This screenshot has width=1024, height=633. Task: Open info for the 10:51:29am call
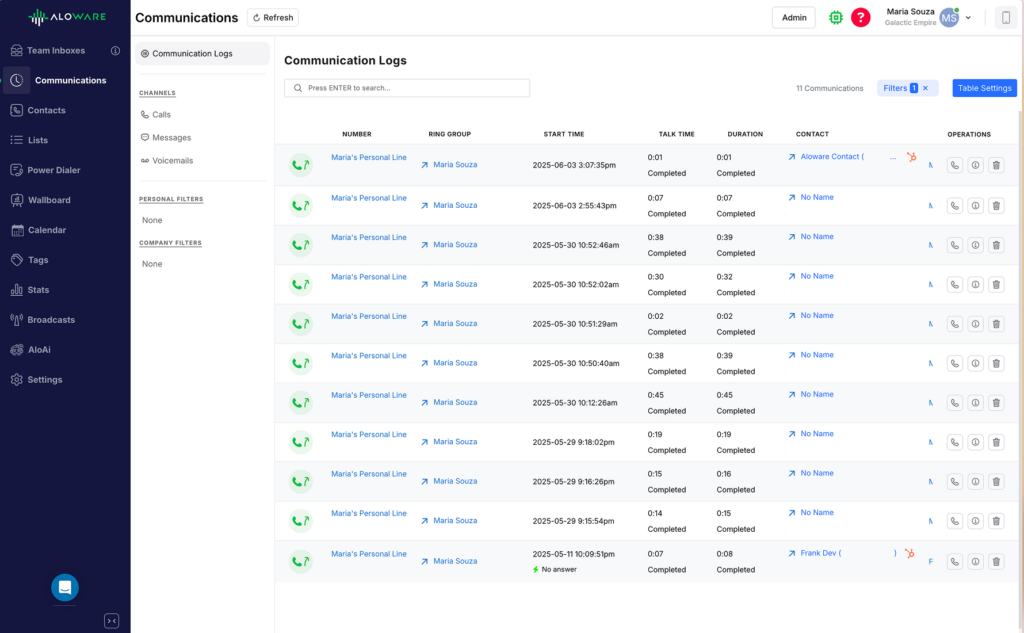[x=975, y=324]
